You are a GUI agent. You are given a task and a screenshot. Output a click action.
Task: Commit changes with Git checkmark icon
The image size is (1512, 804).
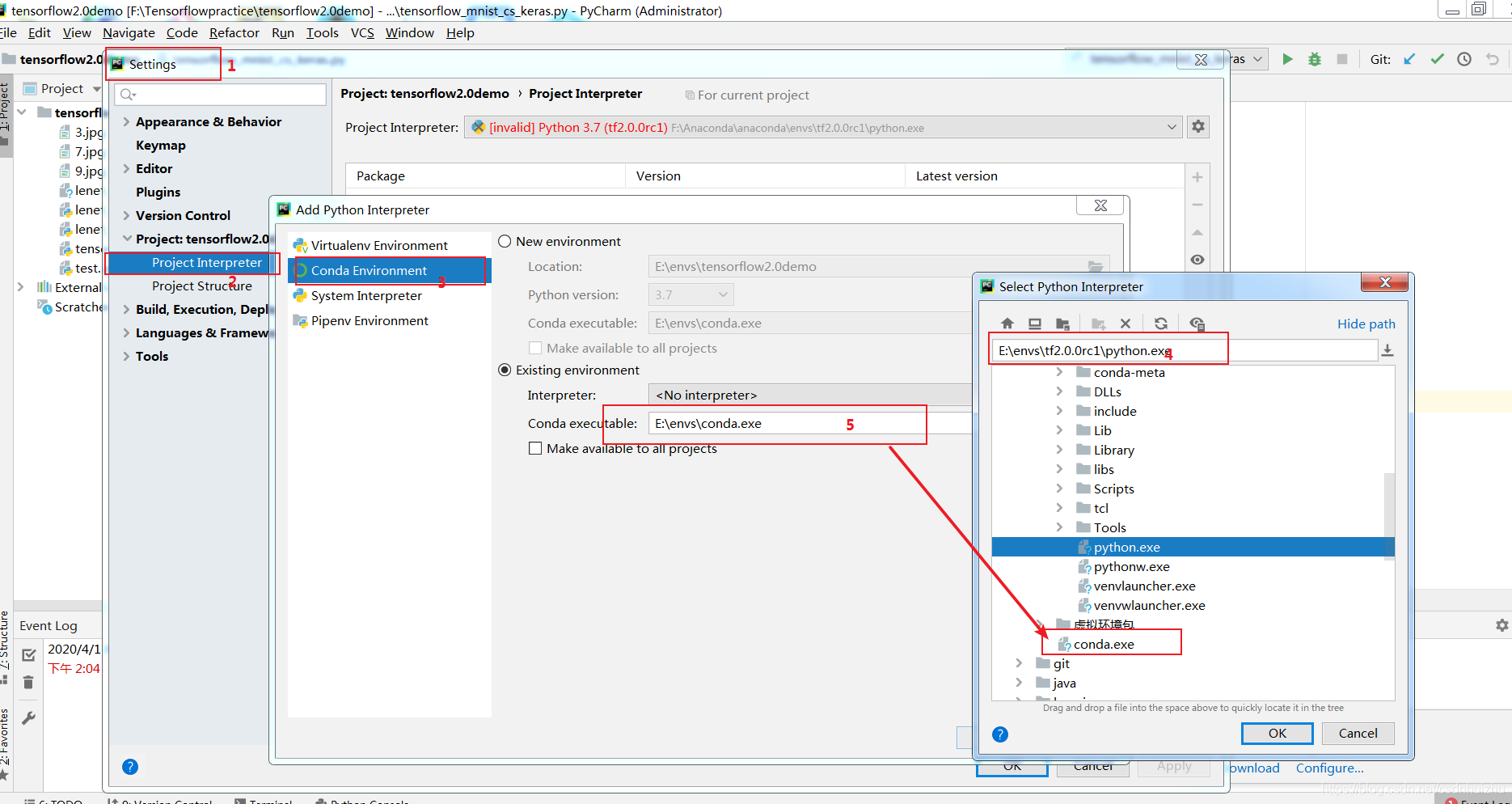coord(1437,59)
